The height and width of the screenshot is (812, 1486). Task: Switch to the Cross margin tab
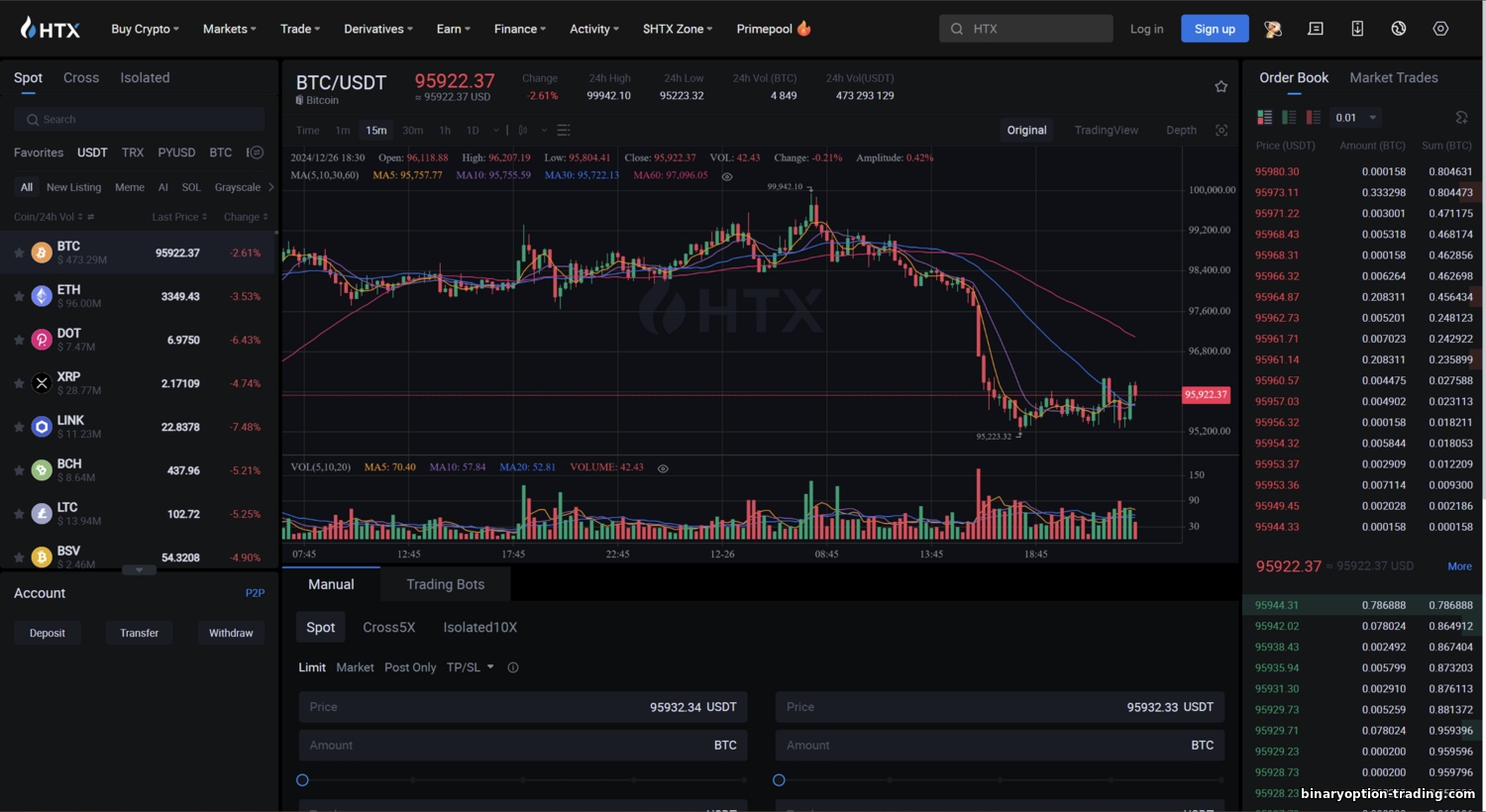(81, 77)
